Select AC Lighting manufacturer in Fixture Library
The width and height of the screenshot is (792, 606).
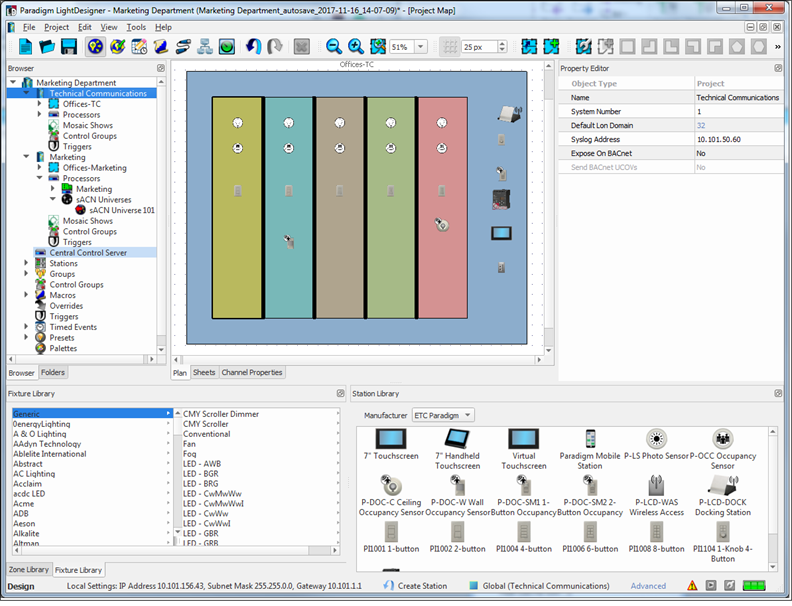[x=34, y=474]
